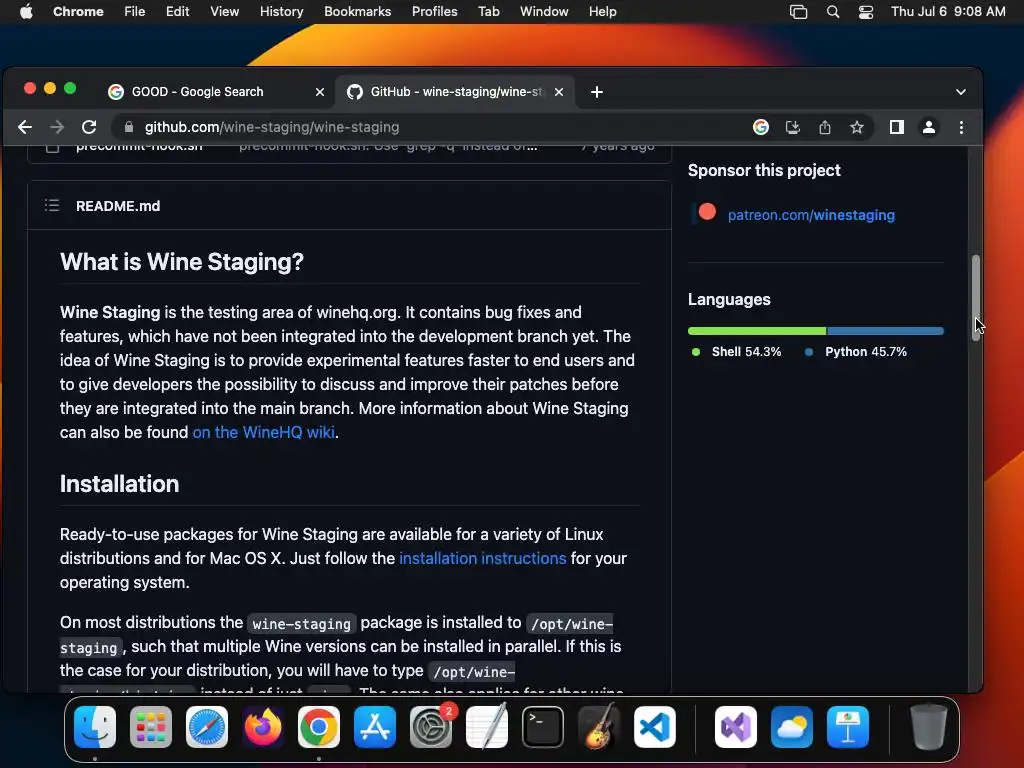Open the Chrome app menu
The height and width of the screenshot is (768, 1024).
(78, 12)
